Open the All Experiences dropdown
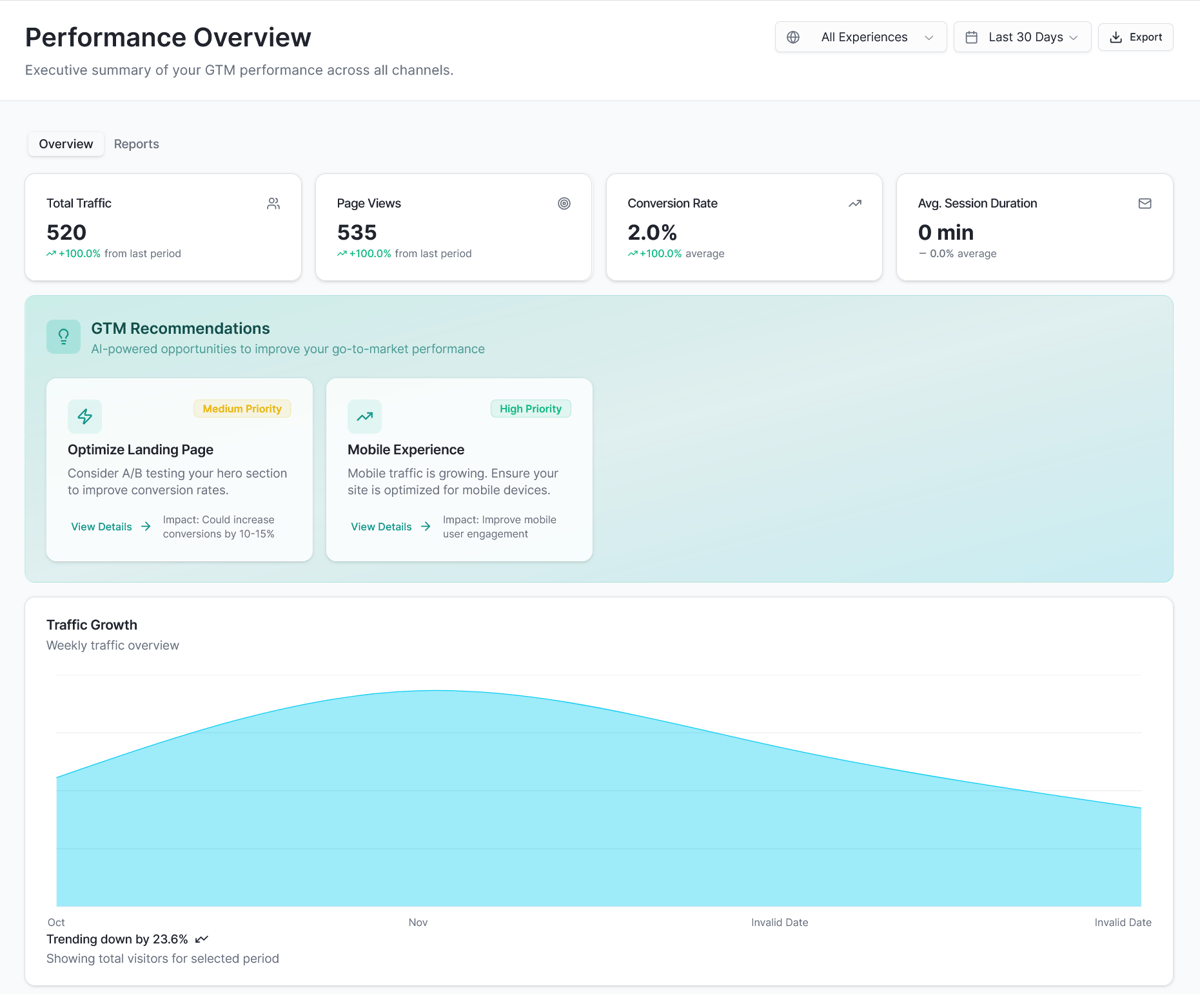This screenshot has height=995, width=1200. click(x=860, y=37)
